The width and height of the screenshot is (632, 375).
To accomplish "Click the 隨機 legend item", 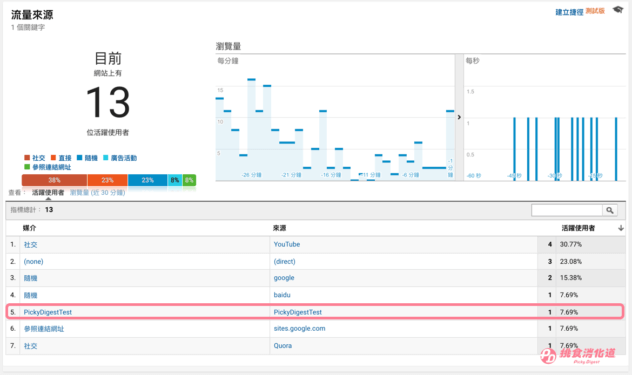I will click(87, 158).
